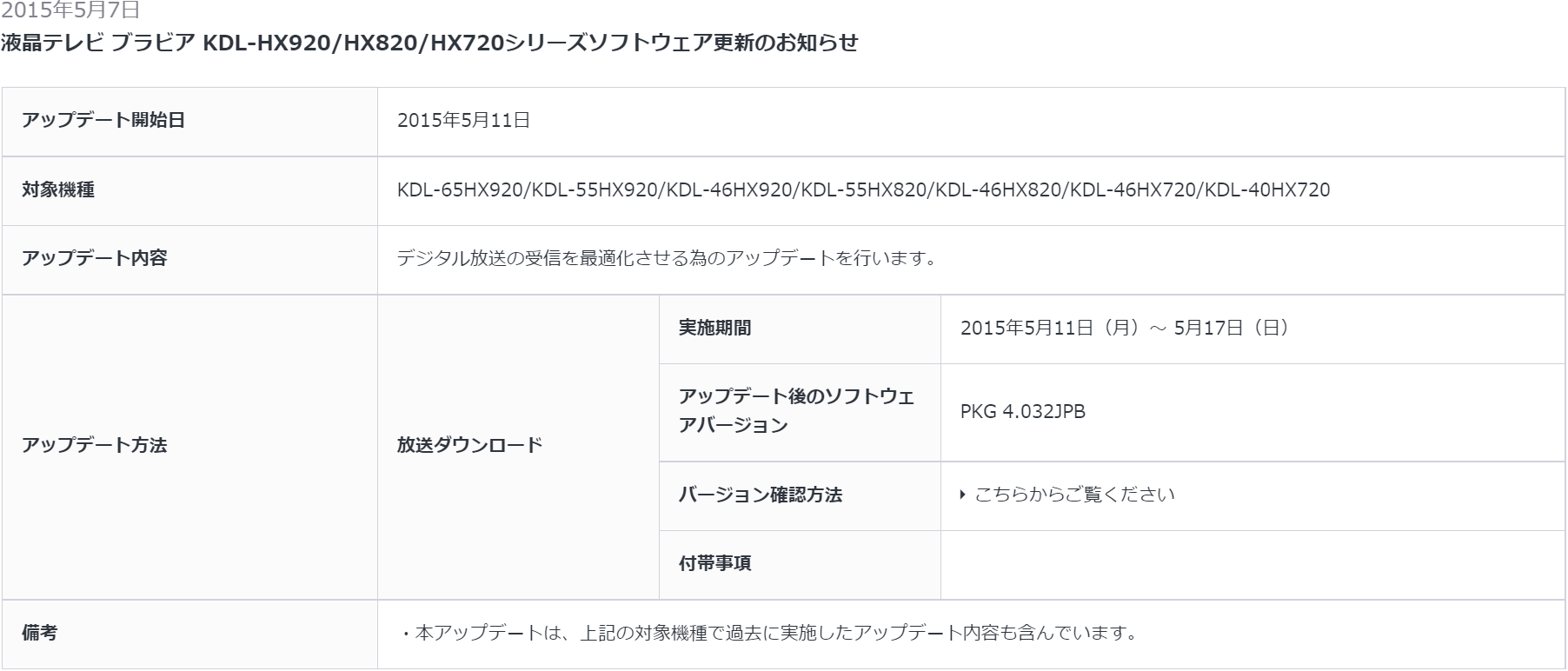Click the 付帯事項 label cell
1568x671 pixels.
[800, 565]
